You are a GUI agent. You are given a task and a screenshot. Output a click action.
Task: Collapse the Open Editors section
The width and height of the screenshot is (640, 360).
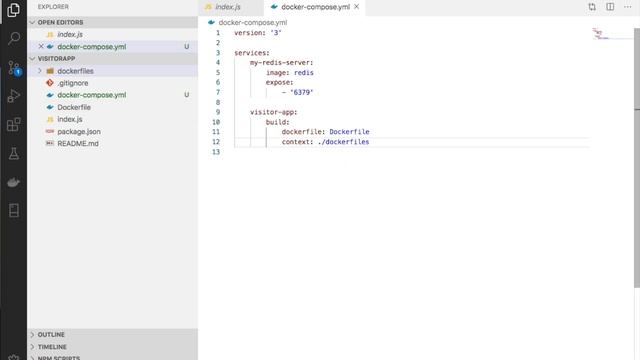click(x=113, y=22)
